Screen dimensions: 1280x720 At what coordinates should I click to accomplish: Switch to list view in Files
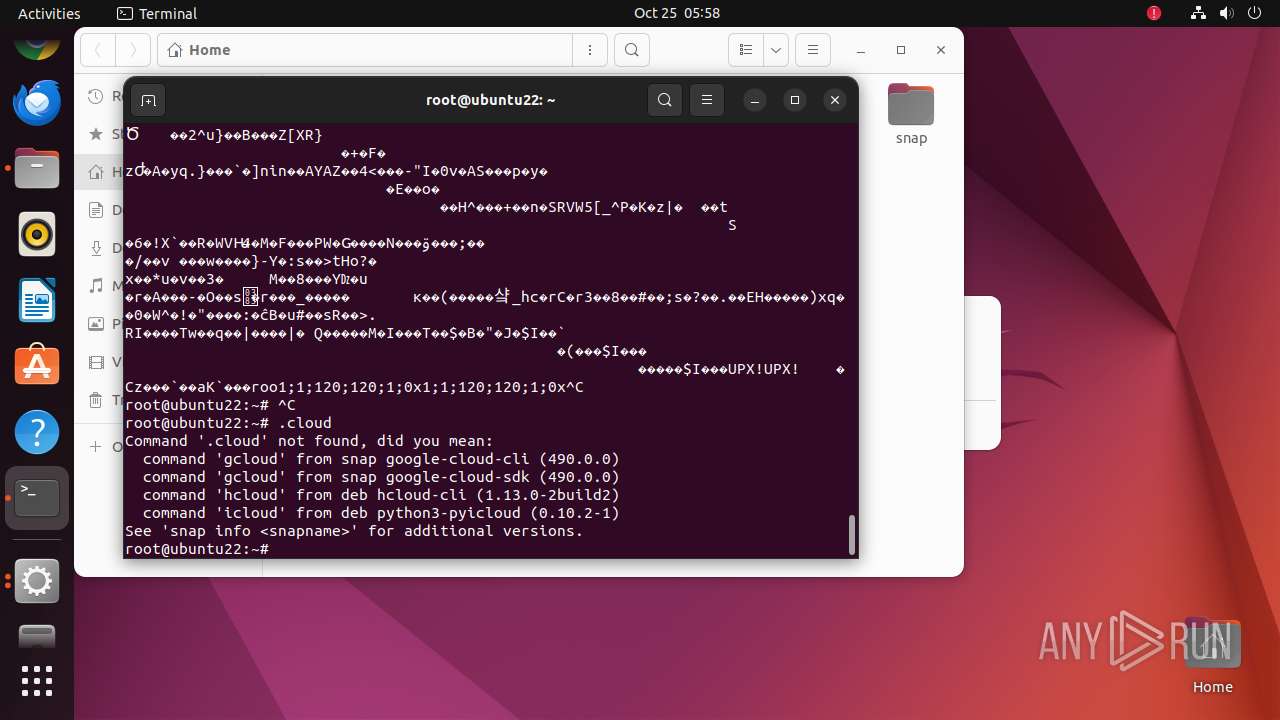[745, 50]
